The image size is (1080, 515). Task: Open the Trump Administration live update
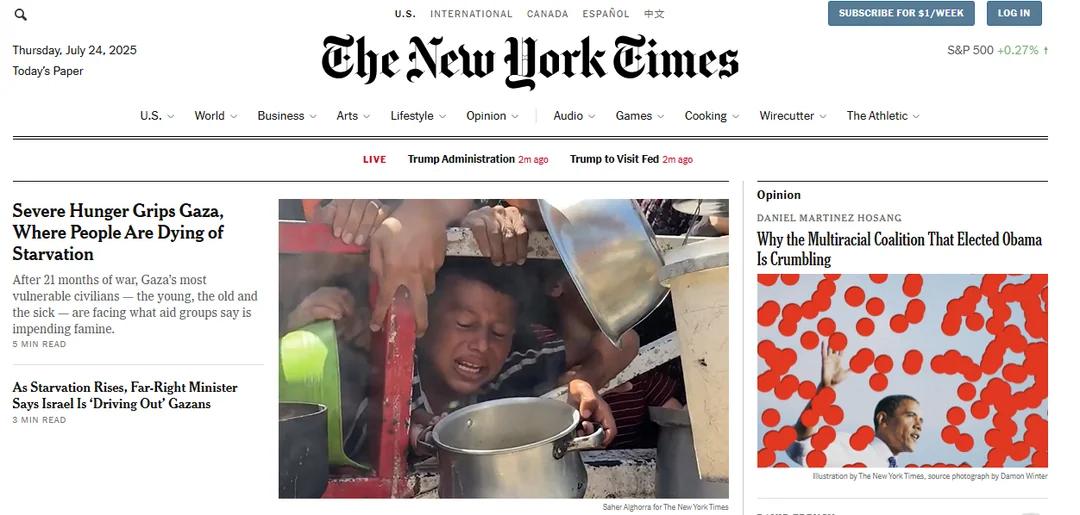[x=461, y=159]
